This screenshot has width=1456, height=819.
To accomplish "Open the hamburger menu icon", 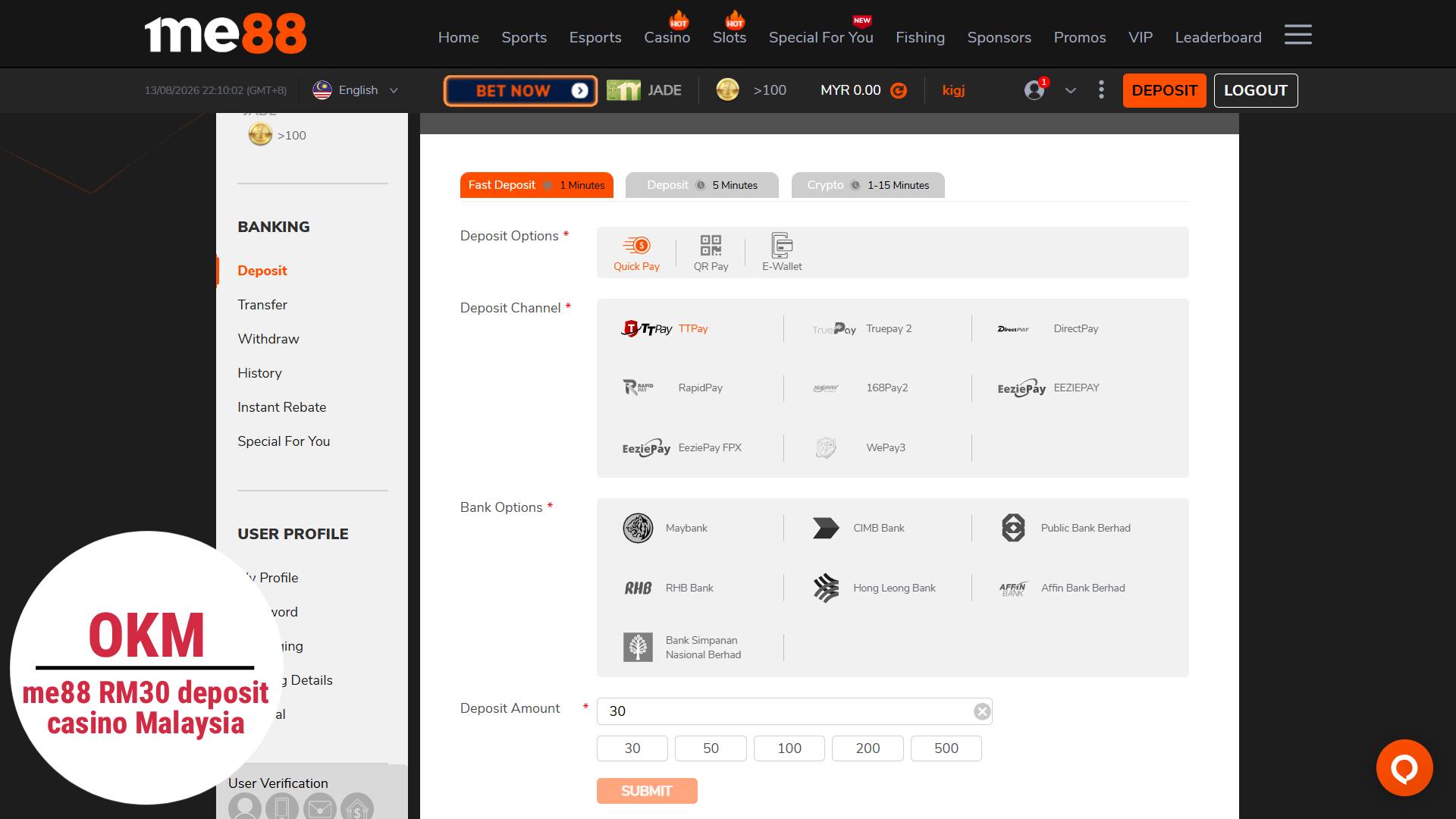I will 1298,35.
